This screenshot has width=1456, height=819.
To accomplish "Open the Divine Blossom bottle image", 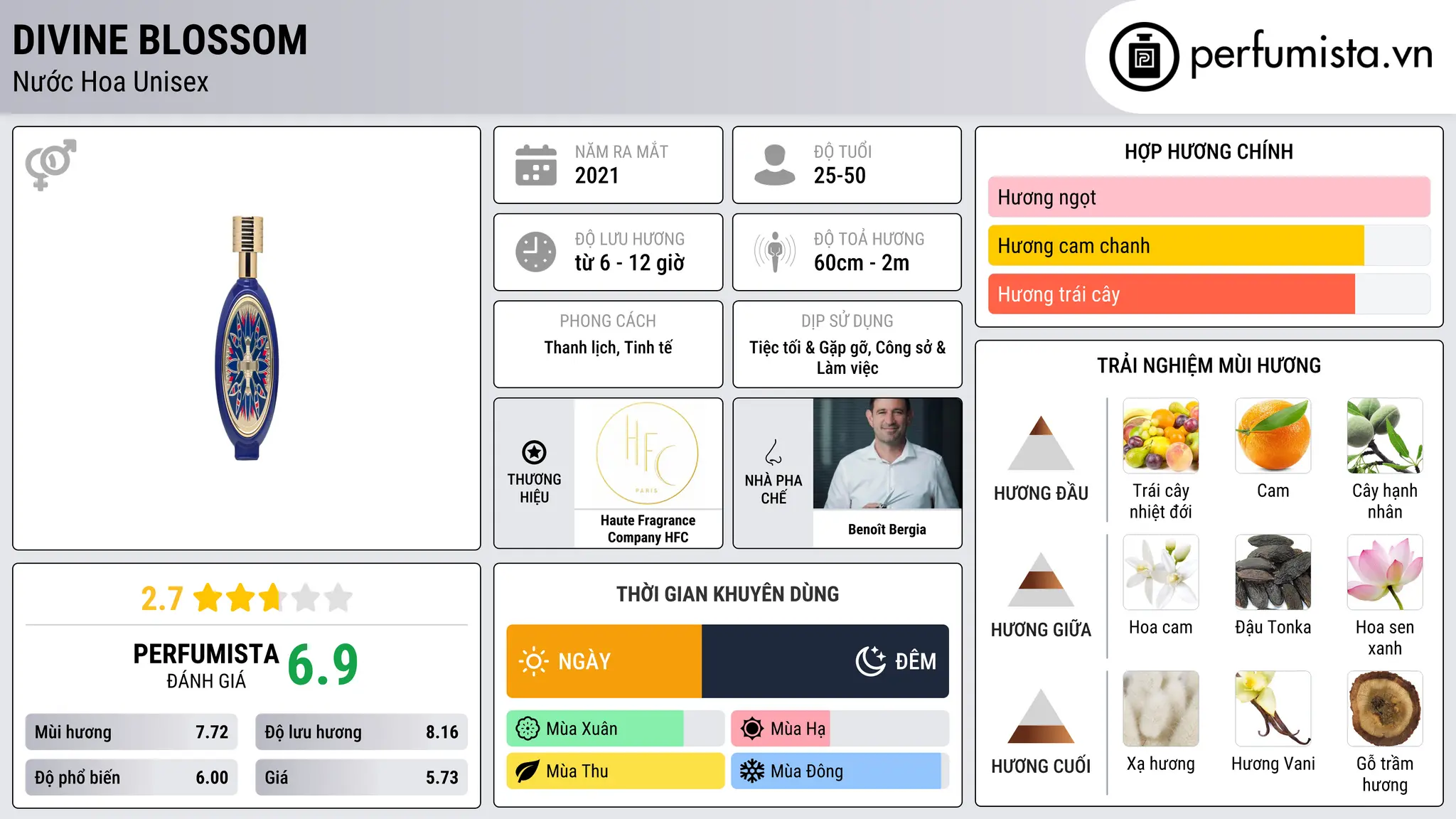I will tap(247, 338).
